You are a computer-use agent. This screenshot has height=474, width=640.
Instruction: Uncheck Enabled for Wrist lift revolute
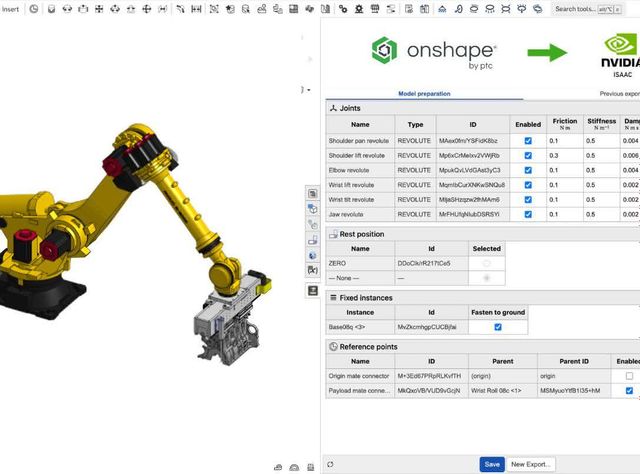[528, 185]
